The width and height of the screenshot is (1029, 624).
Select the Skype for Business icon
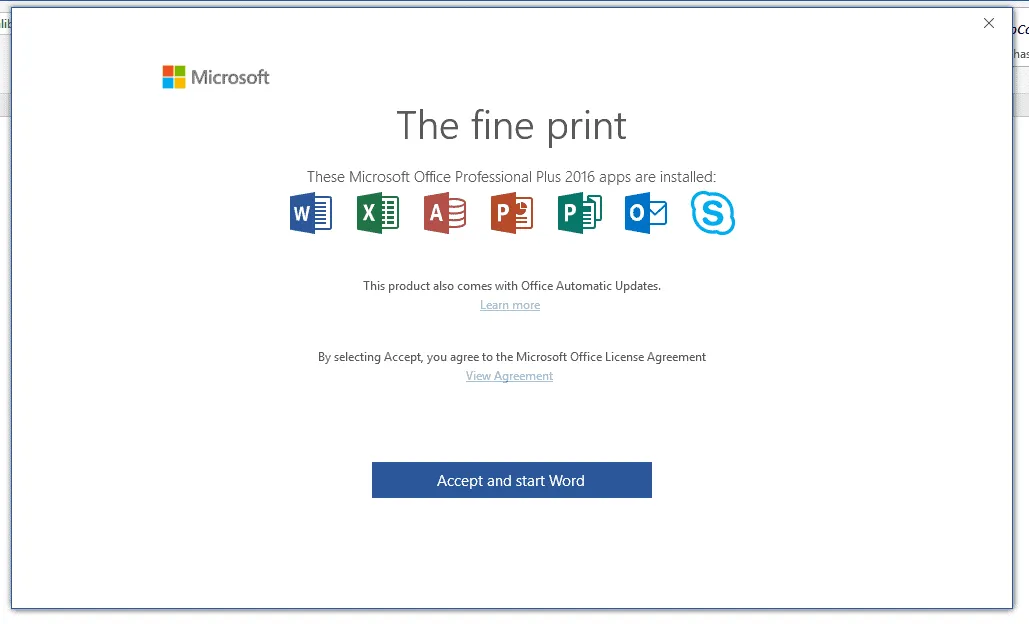[x=712, y=212]
